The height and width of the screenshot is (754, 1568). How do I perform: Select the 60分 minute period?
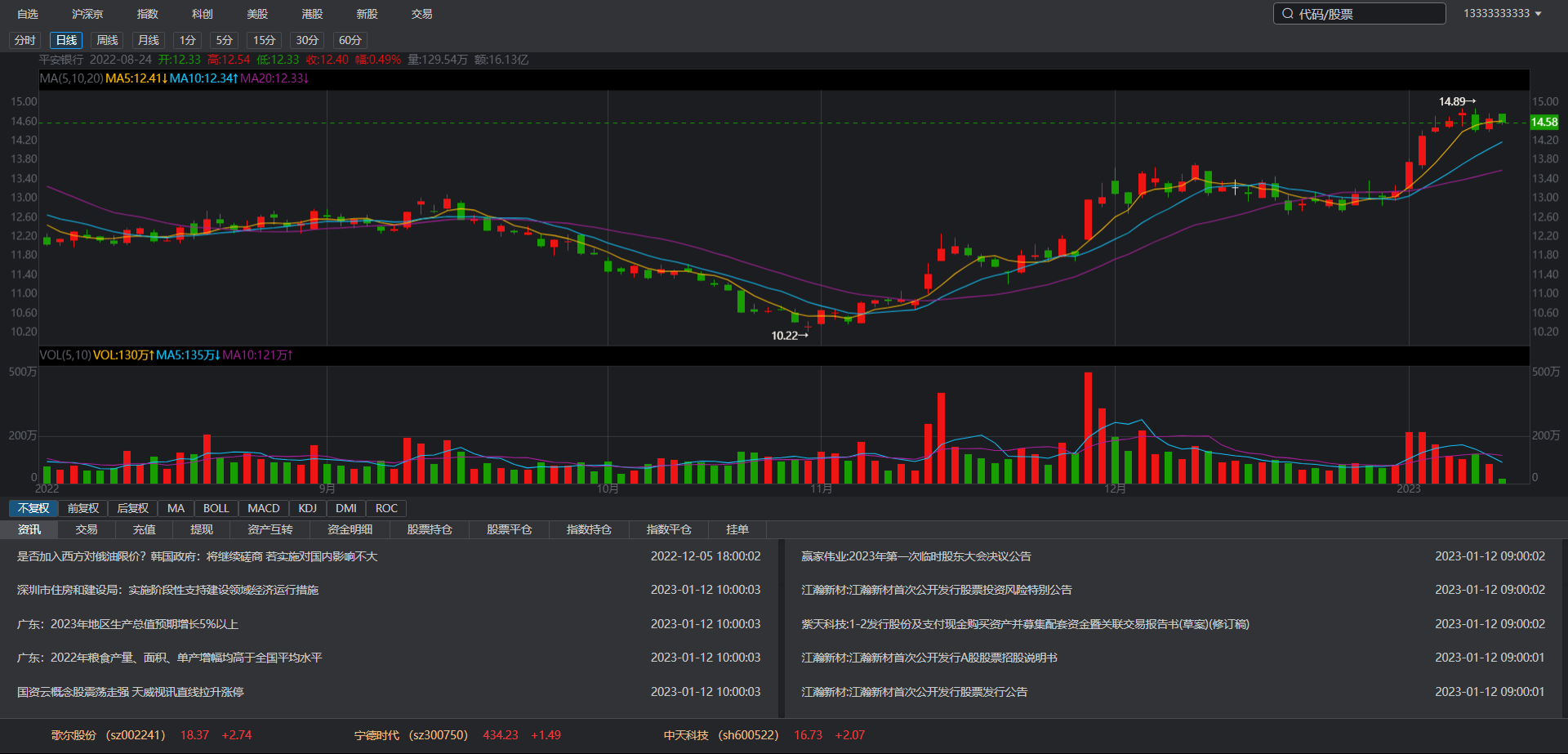(350, 40)
